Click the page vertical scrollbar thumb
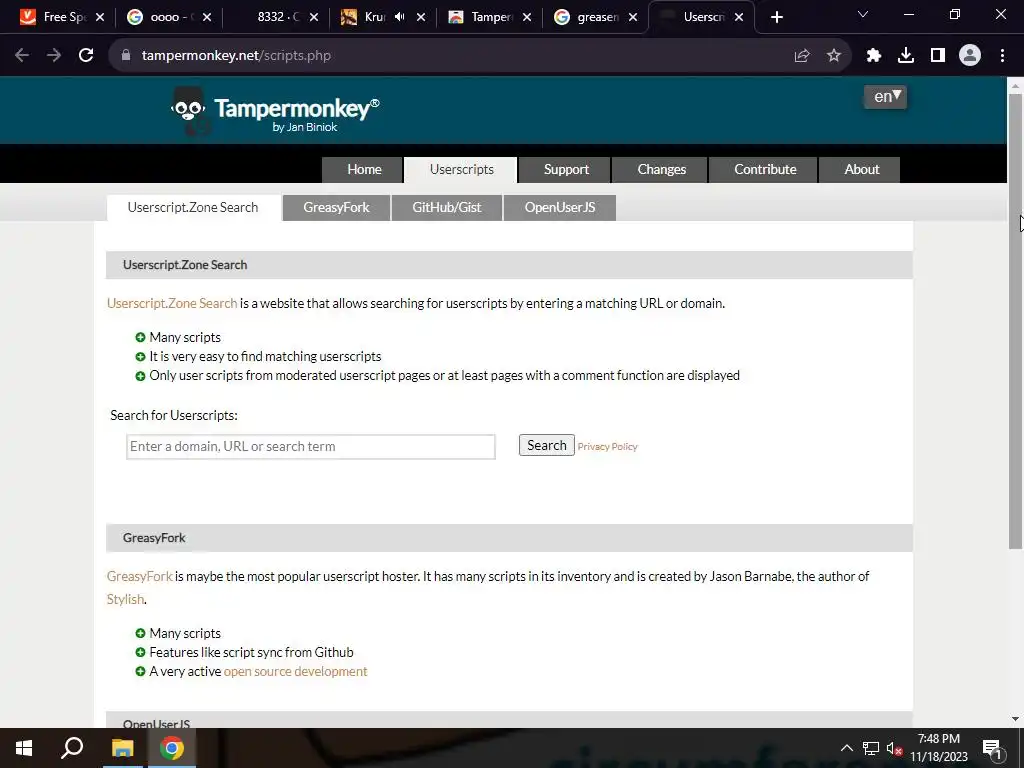The height and width of the screenshot is (768, 1024). click(x=1015, y=320)
